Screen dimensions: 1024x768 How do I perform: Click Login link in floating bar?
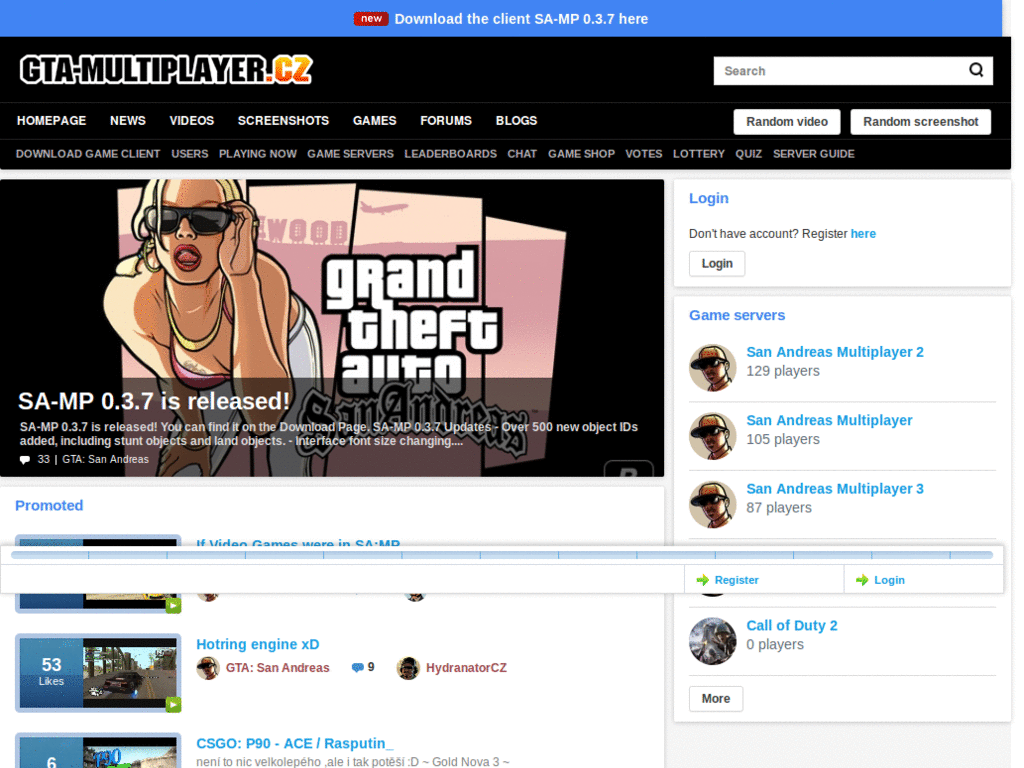coord(889,580)
